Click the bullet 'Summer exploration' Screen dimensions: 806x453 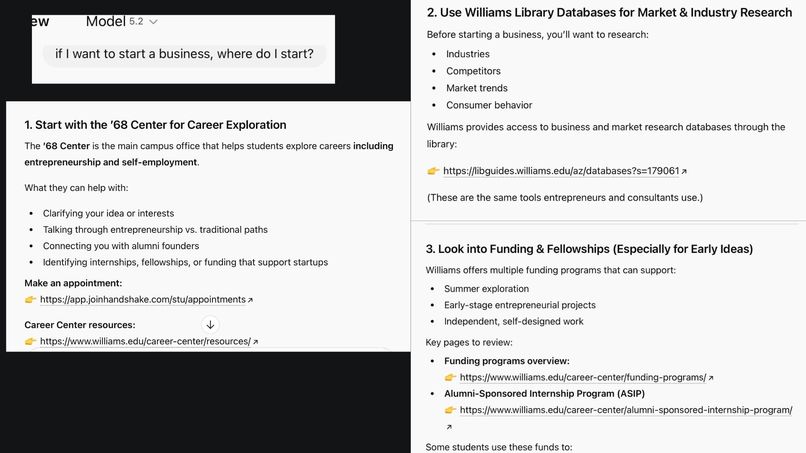486,289
